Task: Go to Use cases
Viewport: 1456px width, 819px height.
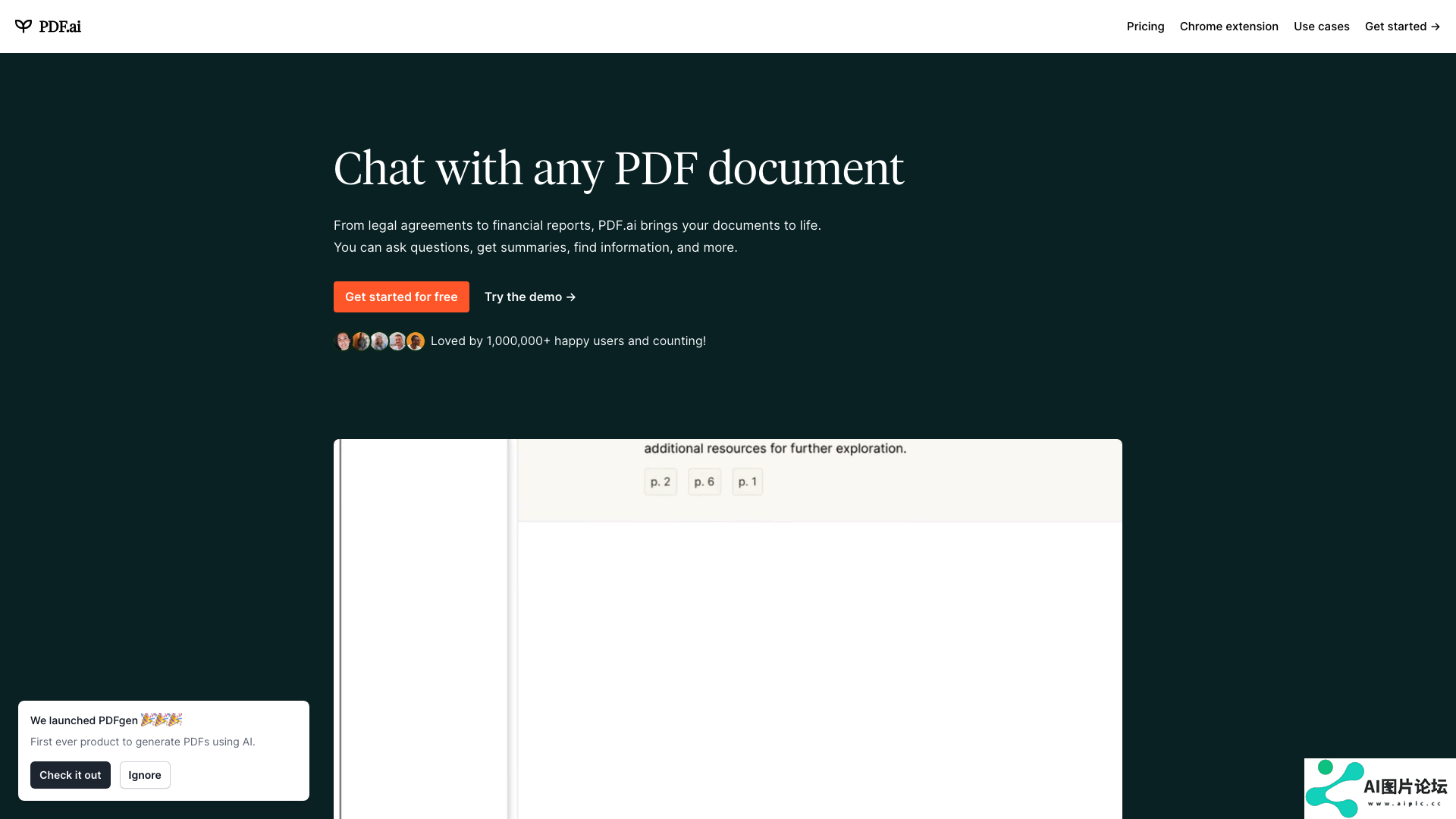Action: pos(1321,27)
